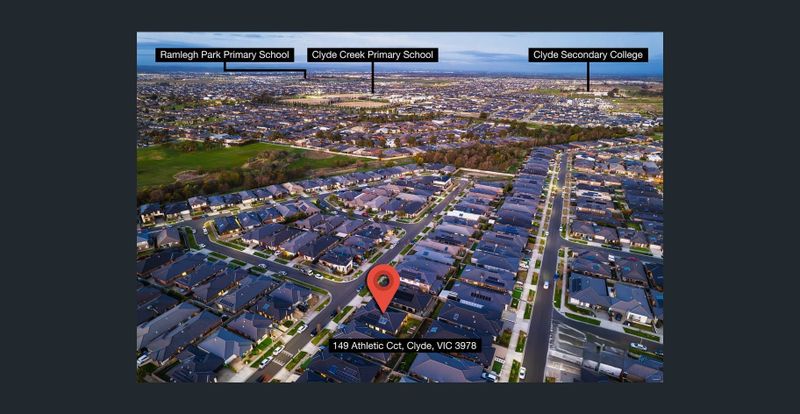Select the Ramlegh Park Primary School label
This screenshot has width=800, height=414.
[x=224, y=55]
